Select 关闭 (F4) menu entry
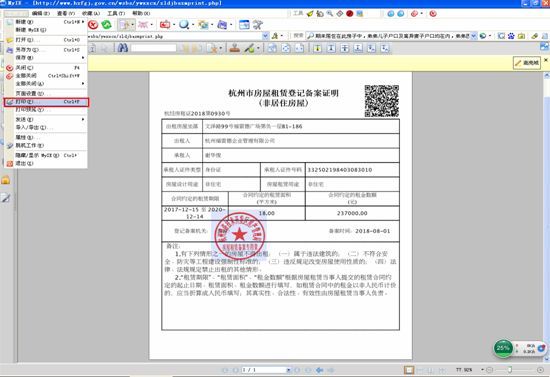The image size is (550, 377). click(46, 68)
